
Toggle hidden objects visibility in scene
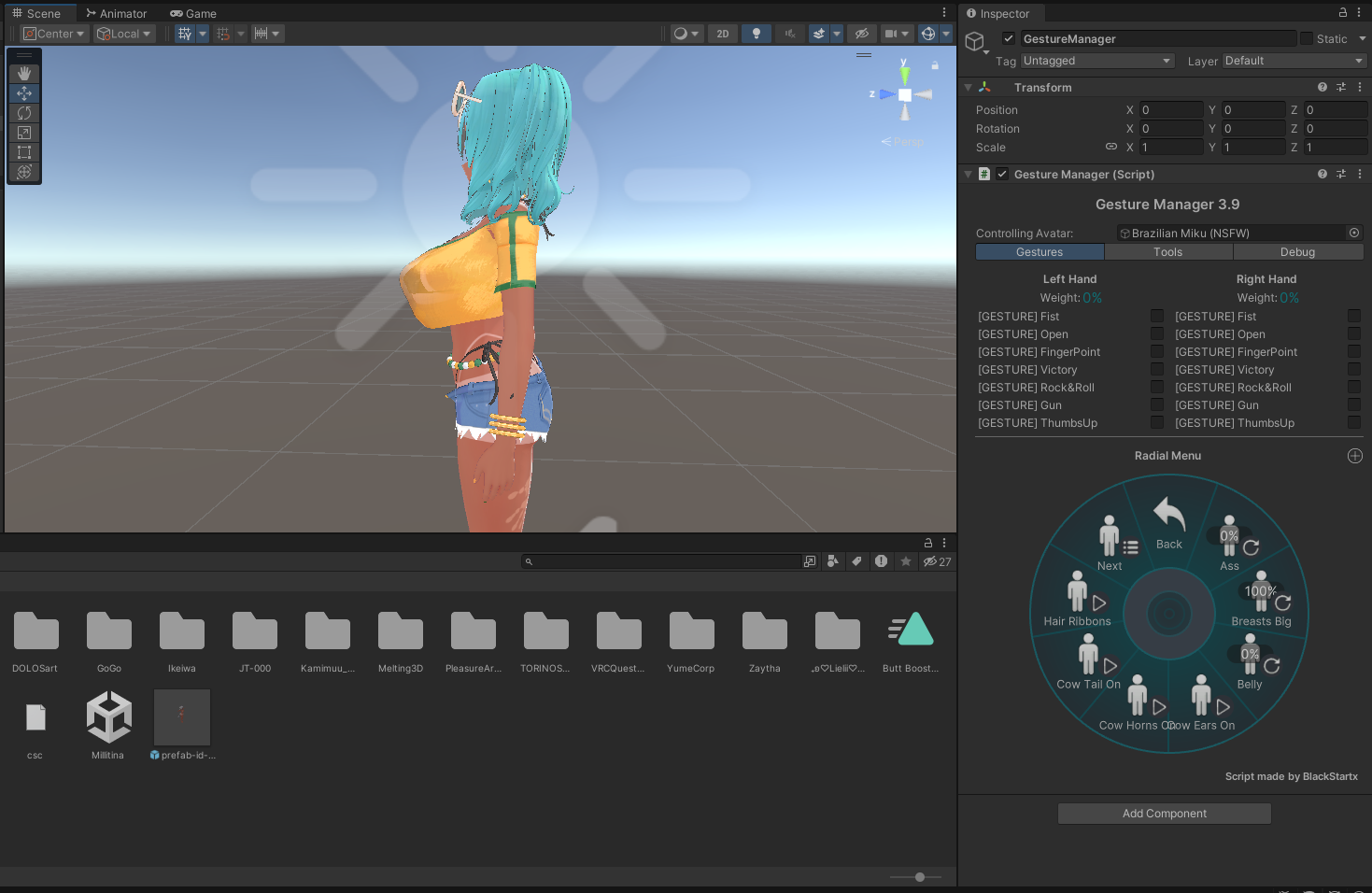[862, 34]
